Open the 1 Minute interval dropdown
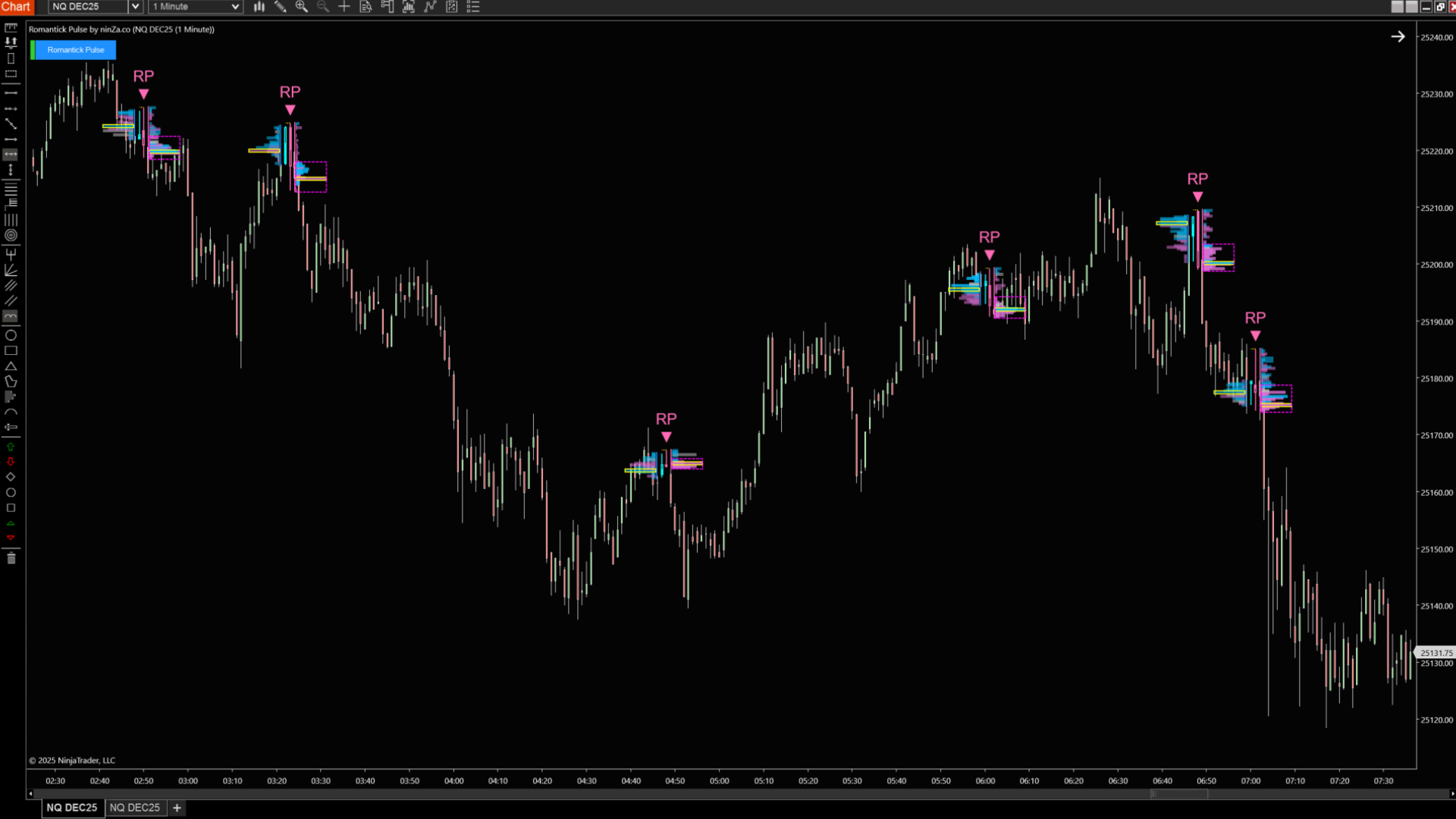 coord(235,7)
